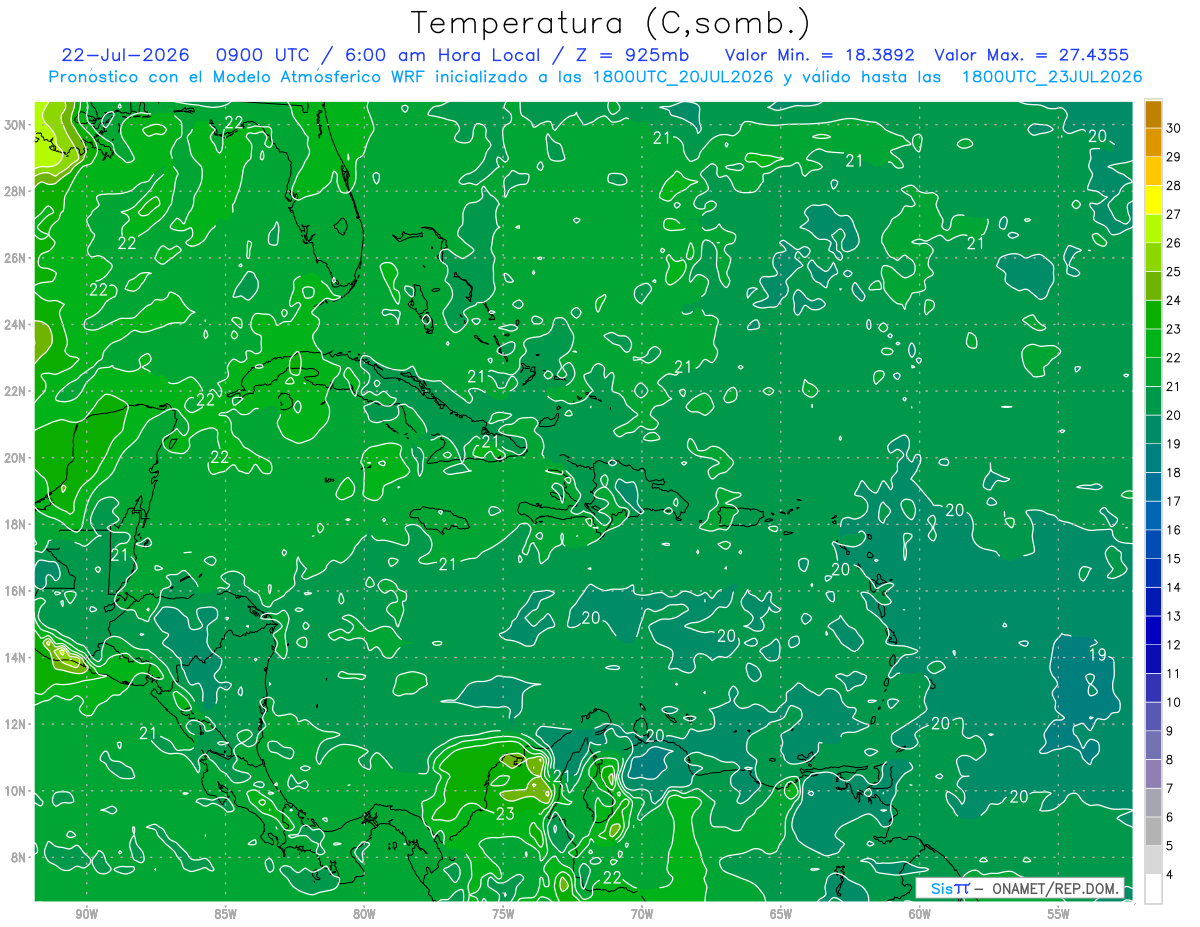Click the contour label 19 on the map
Screen dimensions: 1200x927
(x=1097, y=655)
